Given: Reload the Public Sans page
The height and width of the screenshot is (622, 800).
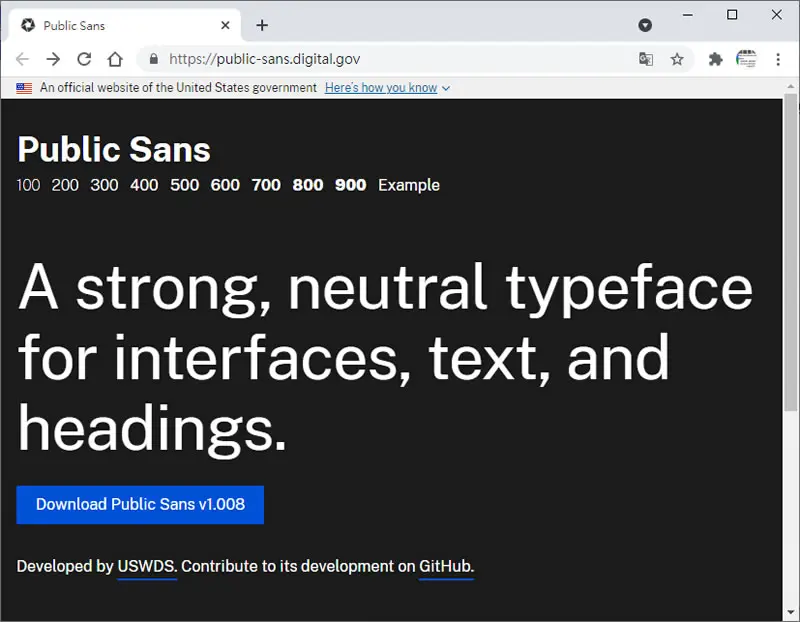Looking at the screenshot, I should (x=84, y=59).
